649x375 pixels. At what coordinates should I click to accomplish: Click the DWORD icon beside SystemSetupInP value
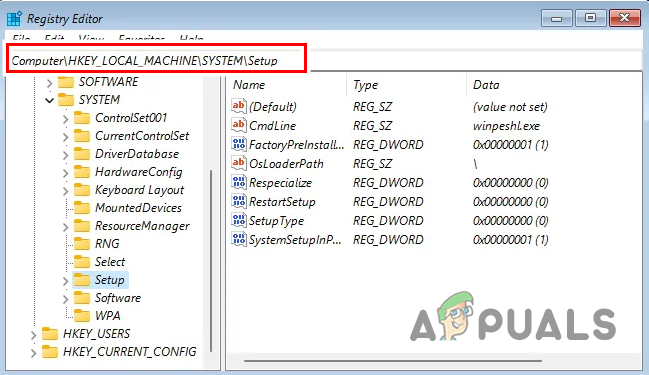(x=239, y=240)
